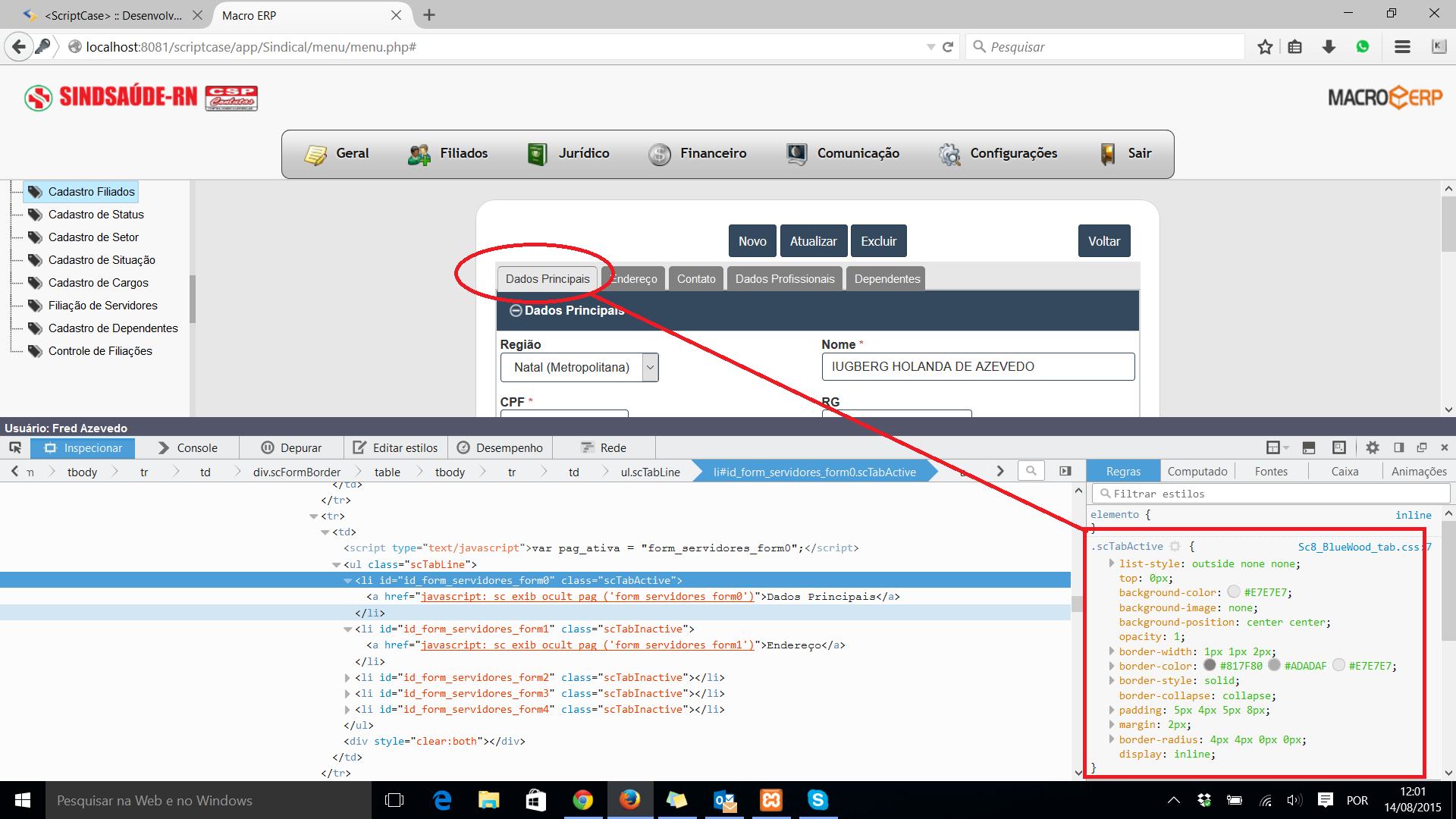This screenshot has height=819, width=1456.
Task: Click the Configurações gear icon
Action: pyautogui.click(x=949, y=154)
